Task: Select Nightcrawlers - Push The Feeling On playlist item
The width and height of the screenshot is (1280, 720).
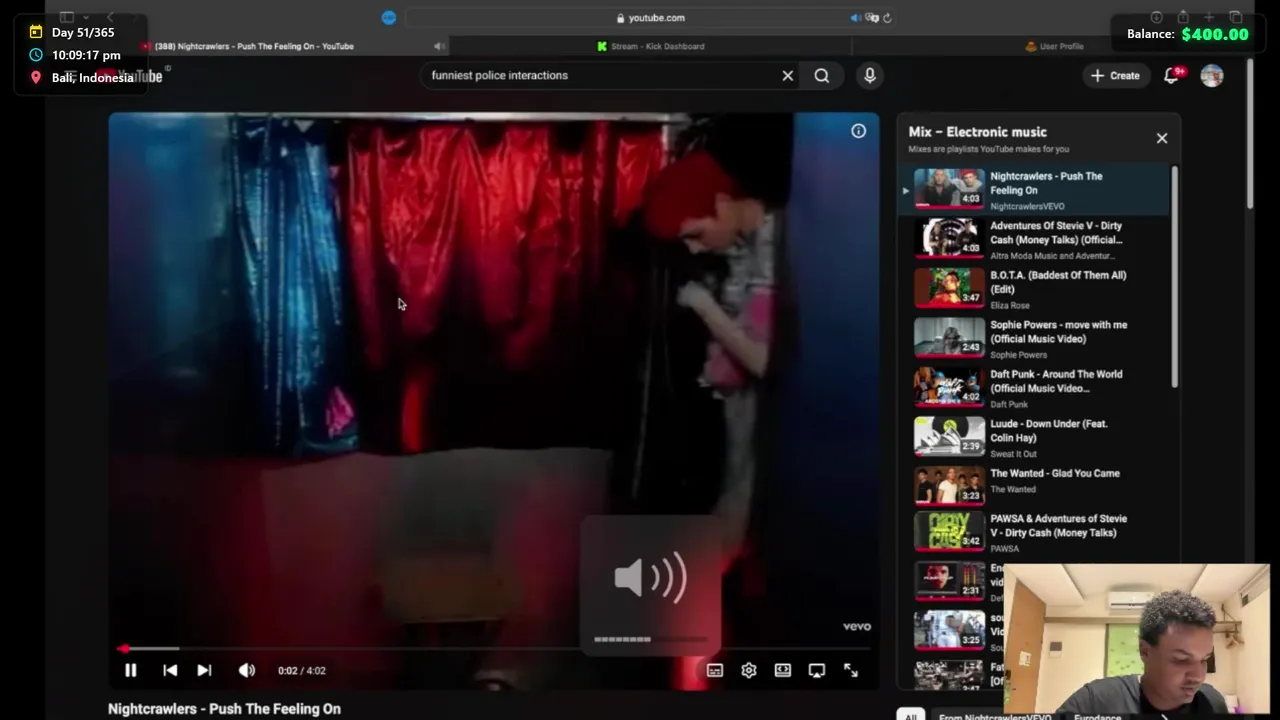Action: pos(1036,190)
